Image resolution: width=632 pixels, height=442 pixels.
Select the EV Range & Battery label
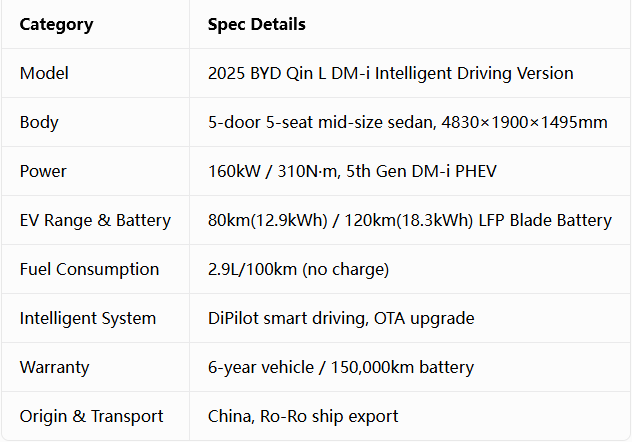click(95, 220)
